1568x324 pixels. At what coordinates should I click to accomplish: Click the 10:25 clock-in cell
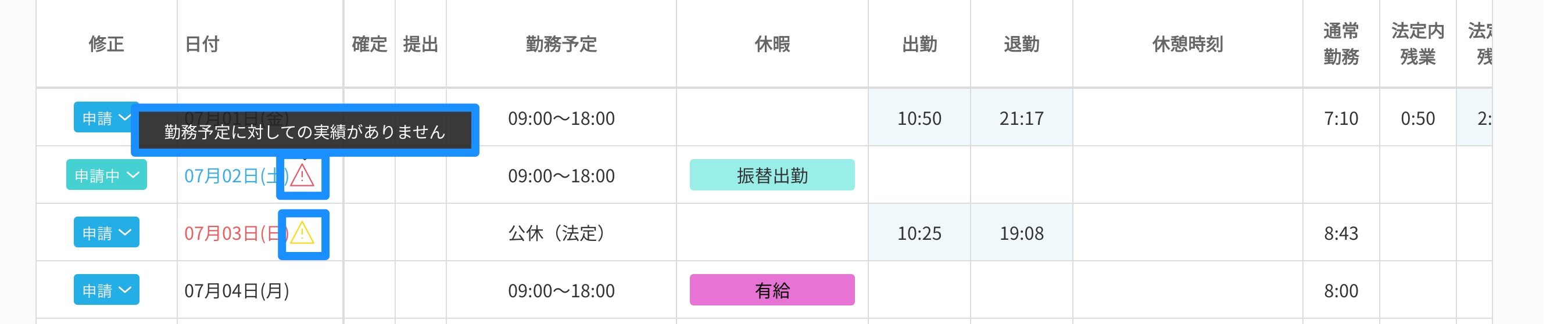(x=918, y=233)
